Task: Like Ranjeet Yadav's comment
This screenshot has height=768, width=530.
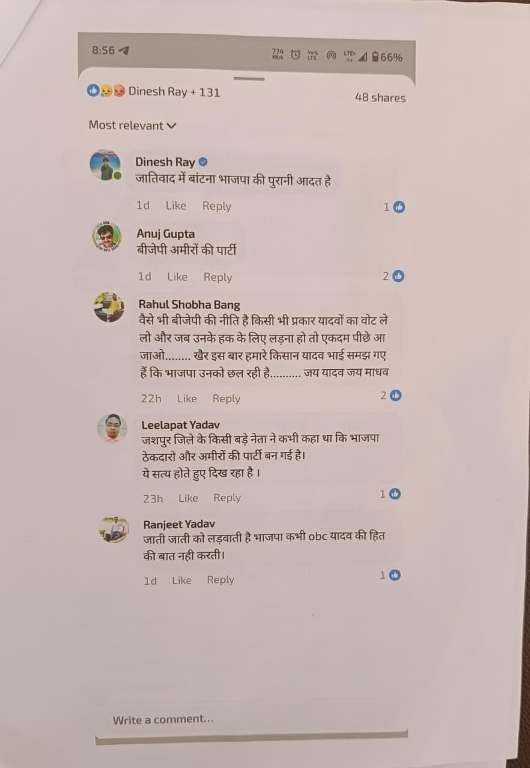Action: click(181, 580)
